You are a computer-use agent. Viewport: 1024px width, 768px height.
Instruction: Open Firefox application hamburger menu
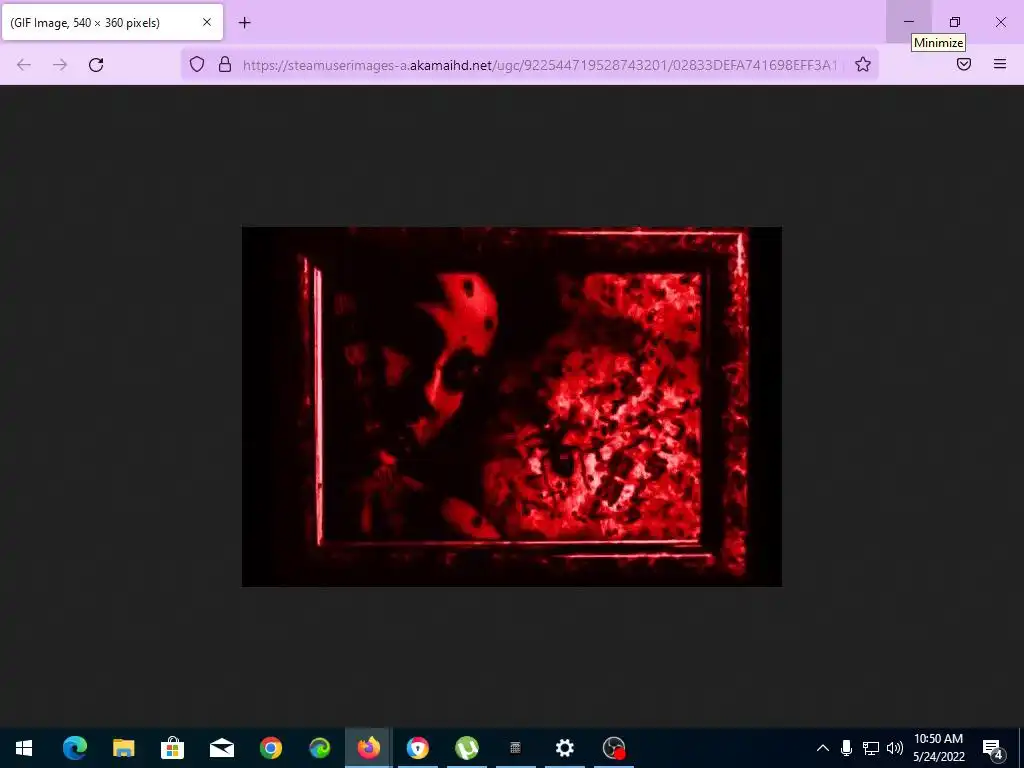pyautogui.click(x=1000, y=64)
